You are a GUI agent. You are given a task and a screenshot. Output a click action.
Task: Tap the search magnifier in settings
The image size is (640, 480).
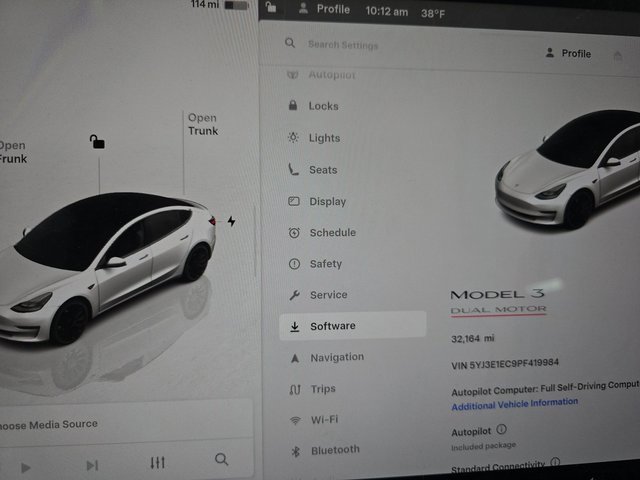point(290,43)
